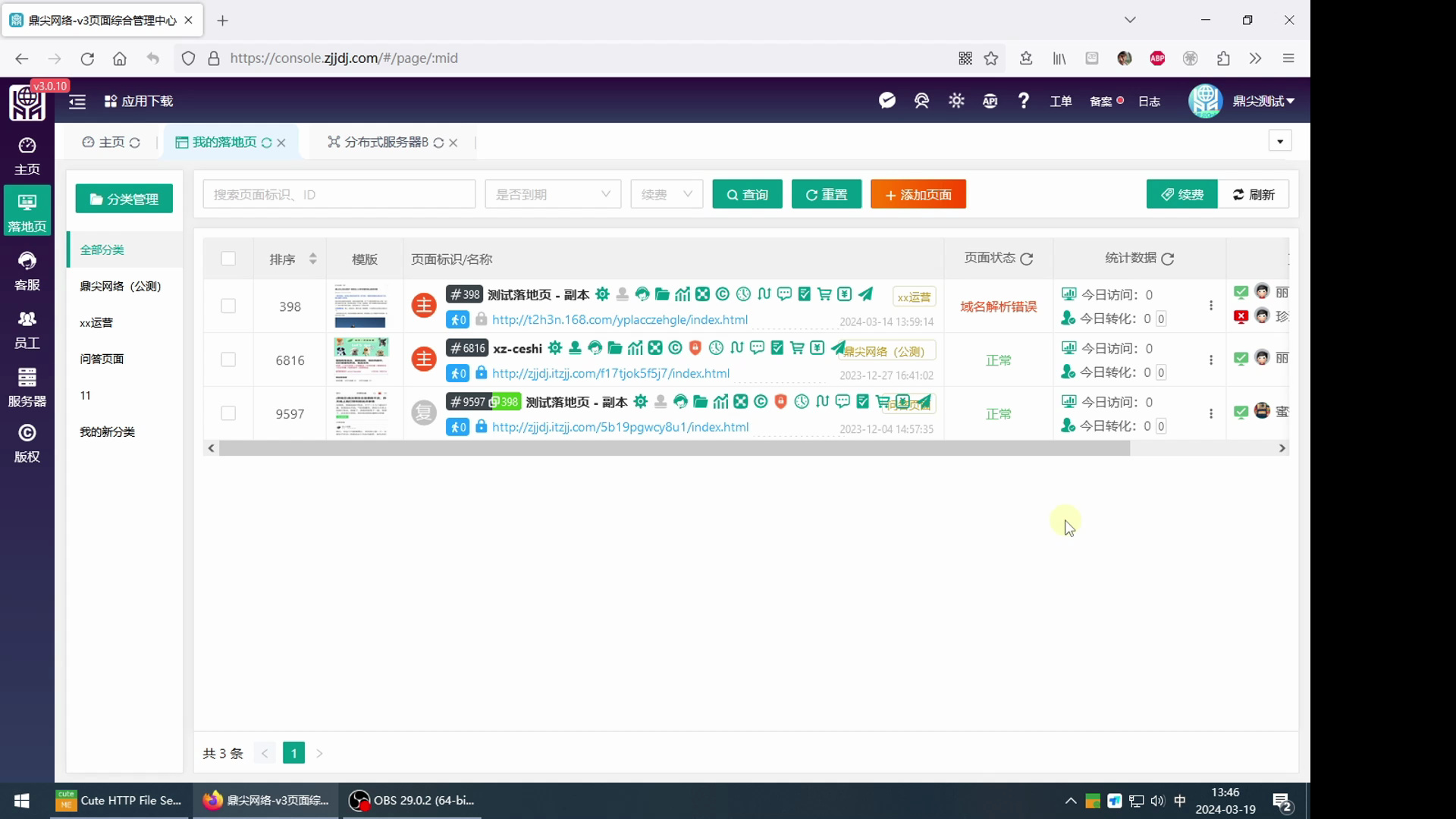Click the clock icon in row 6816
This screenshot has width=1456, height=819.
716,348
